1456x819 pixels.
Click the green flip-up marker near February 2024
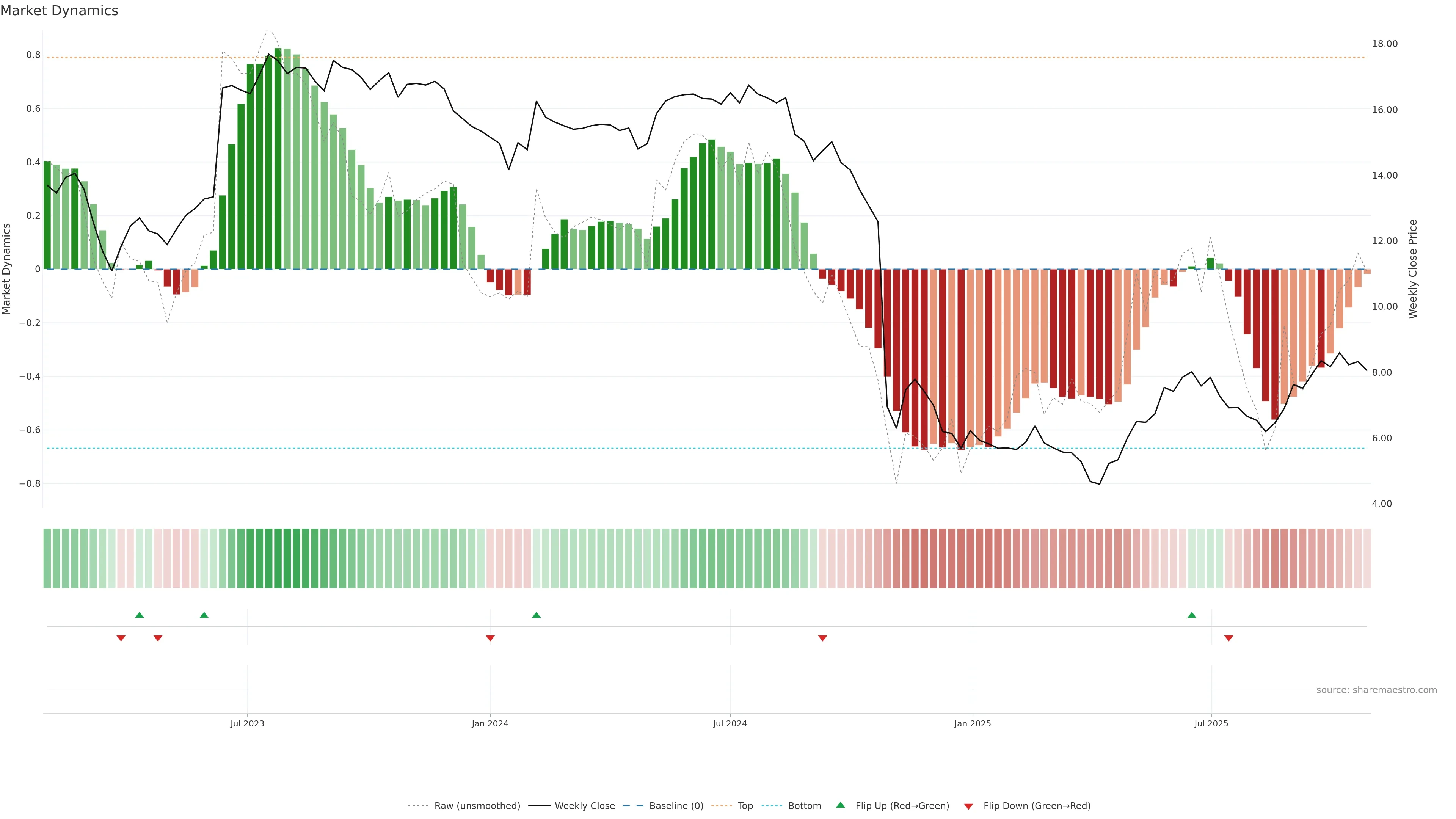pyautogui.click(x=537, y=615)
